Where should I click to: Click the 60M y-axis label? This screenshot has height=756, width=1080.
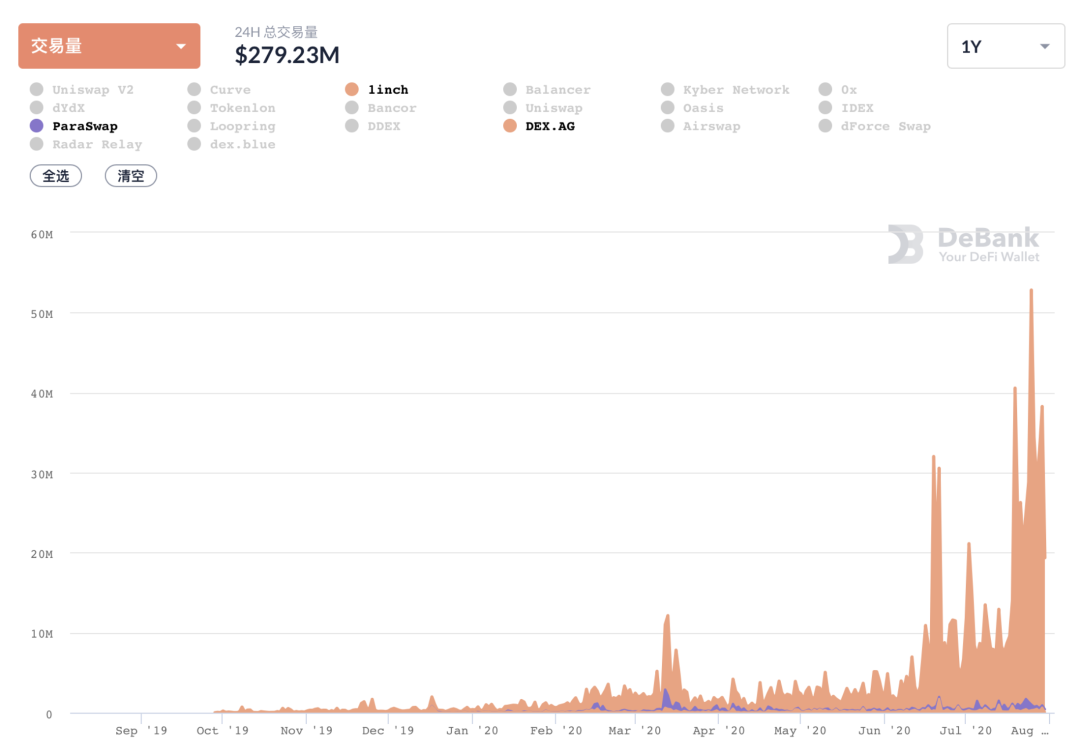(x=41, y=235)
